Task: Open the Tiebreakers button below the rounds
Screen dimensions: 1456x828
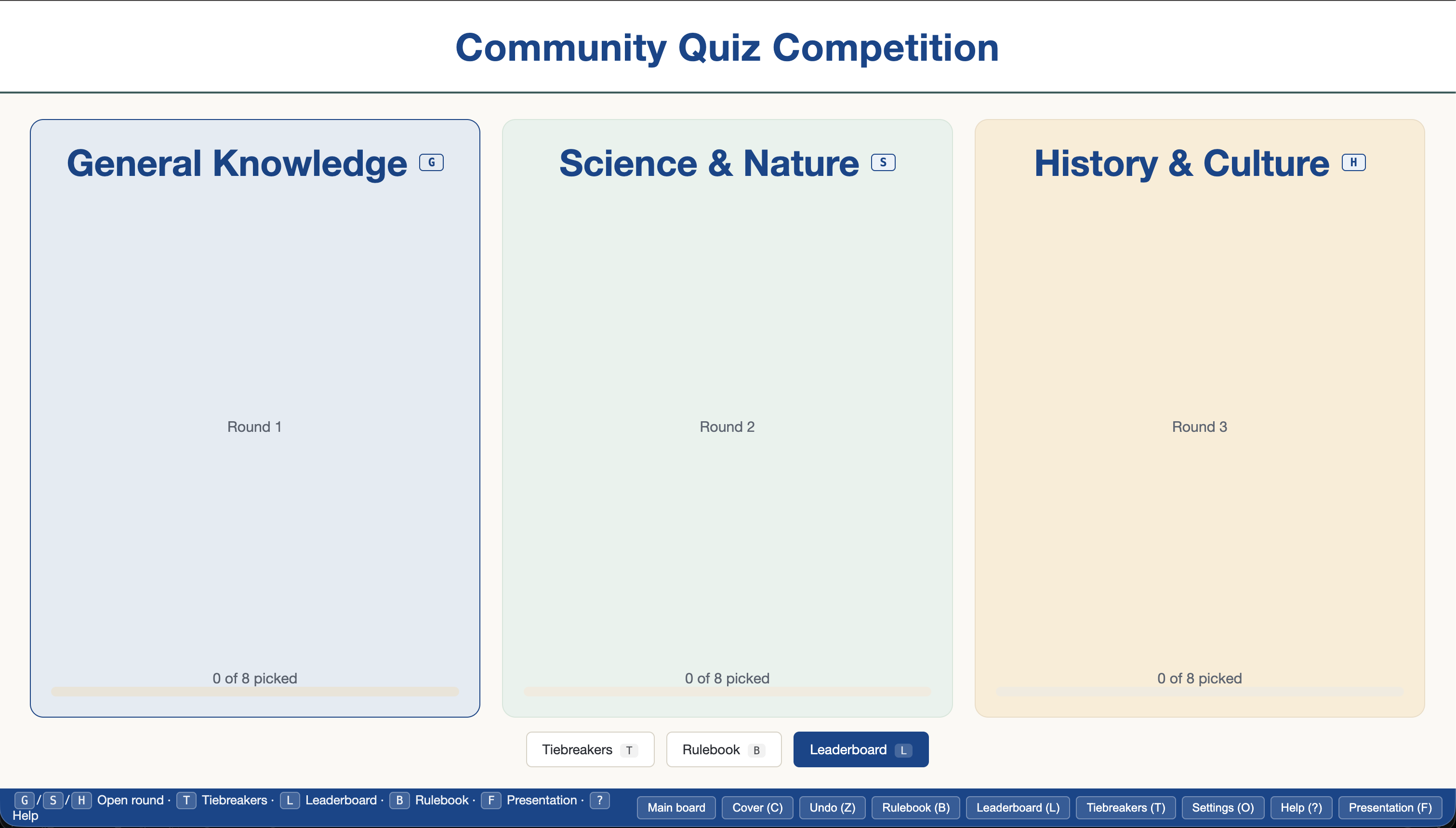Action: [x=590, y=749]
